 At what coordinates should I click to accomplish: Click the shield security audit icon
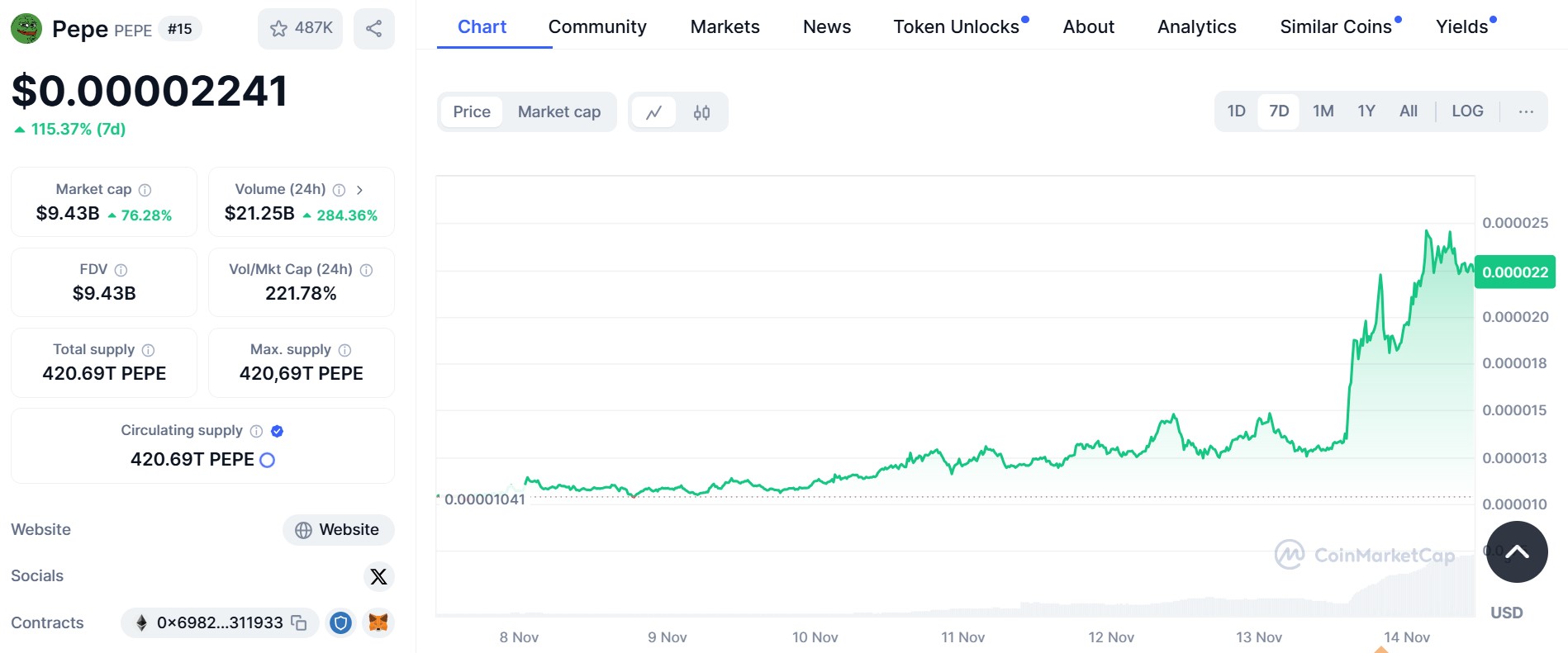click(340, 623)
